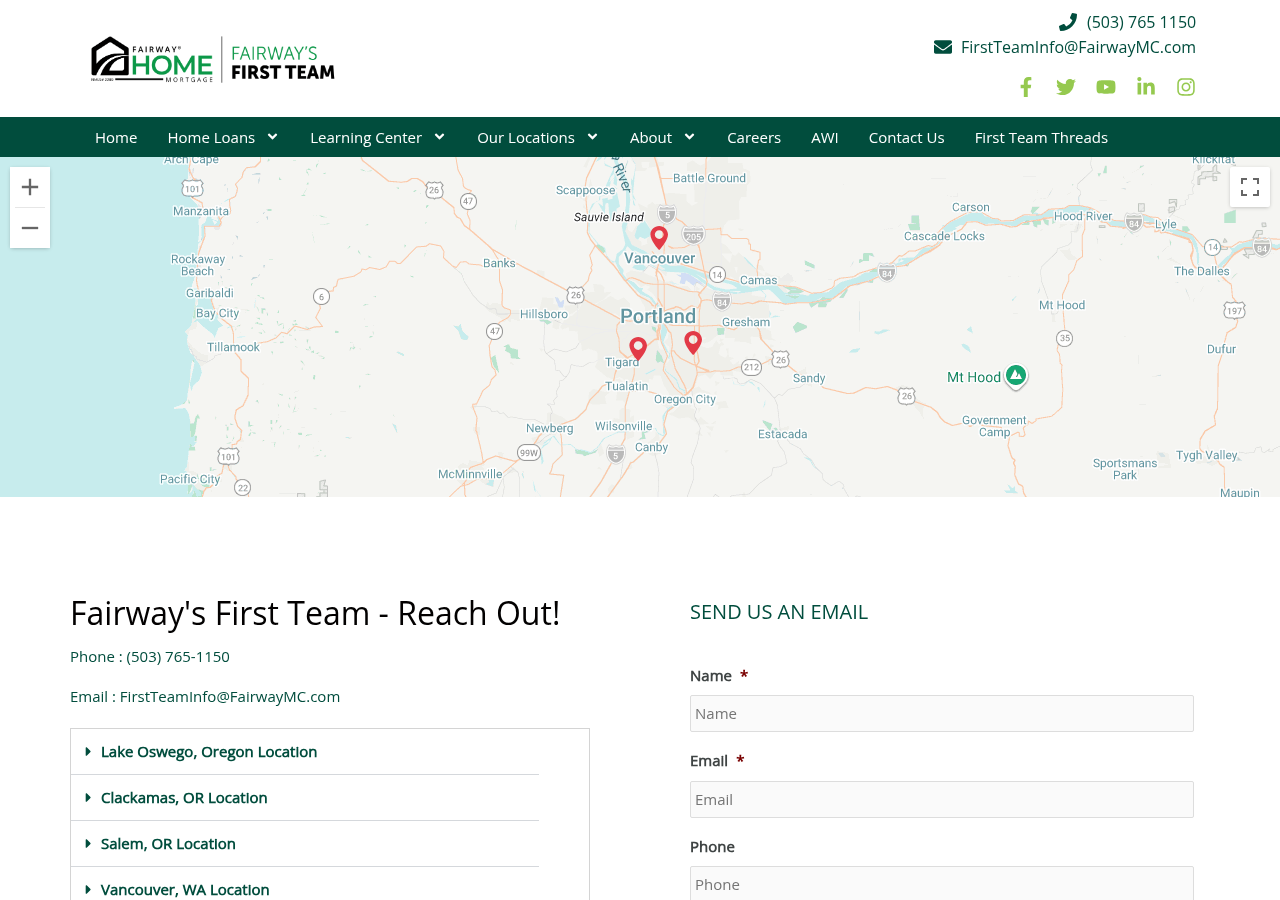Click the Sauvie Island label on map
Viewport: 1280px width, 900px height.
click(609, 216)
